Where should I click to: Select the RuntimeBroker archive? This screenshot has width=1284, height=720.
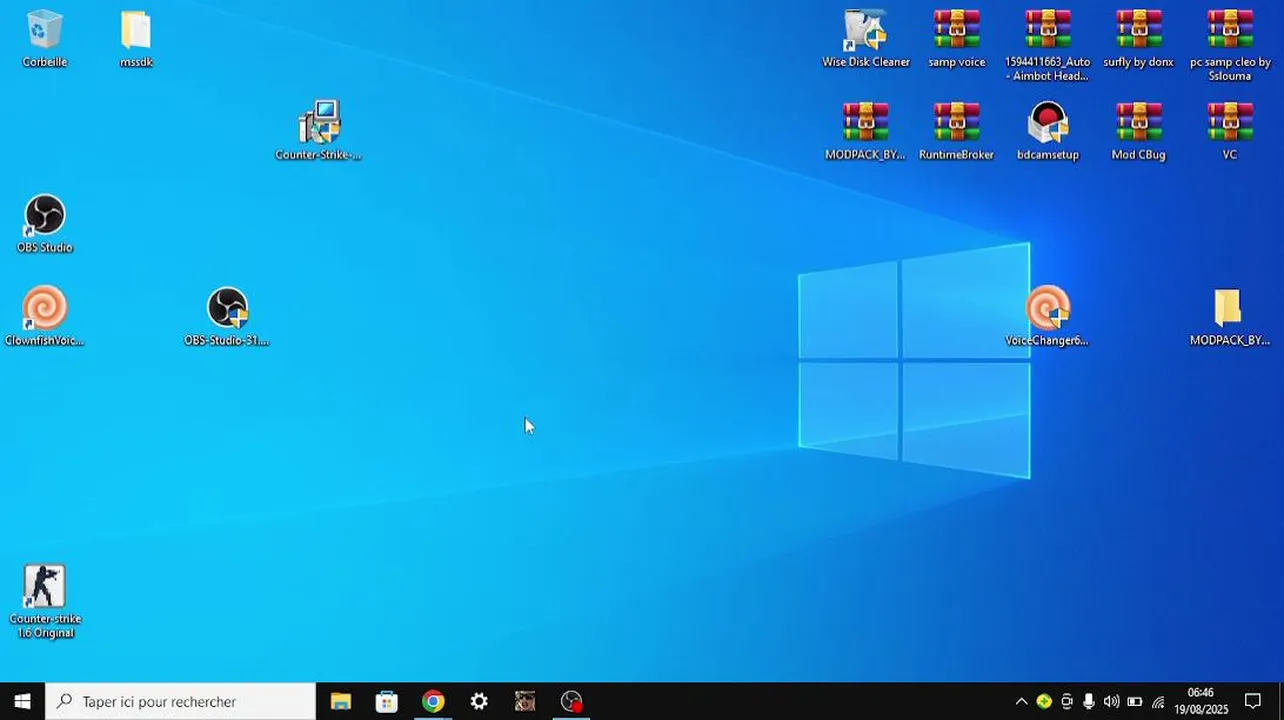click(x=957, y=130)
